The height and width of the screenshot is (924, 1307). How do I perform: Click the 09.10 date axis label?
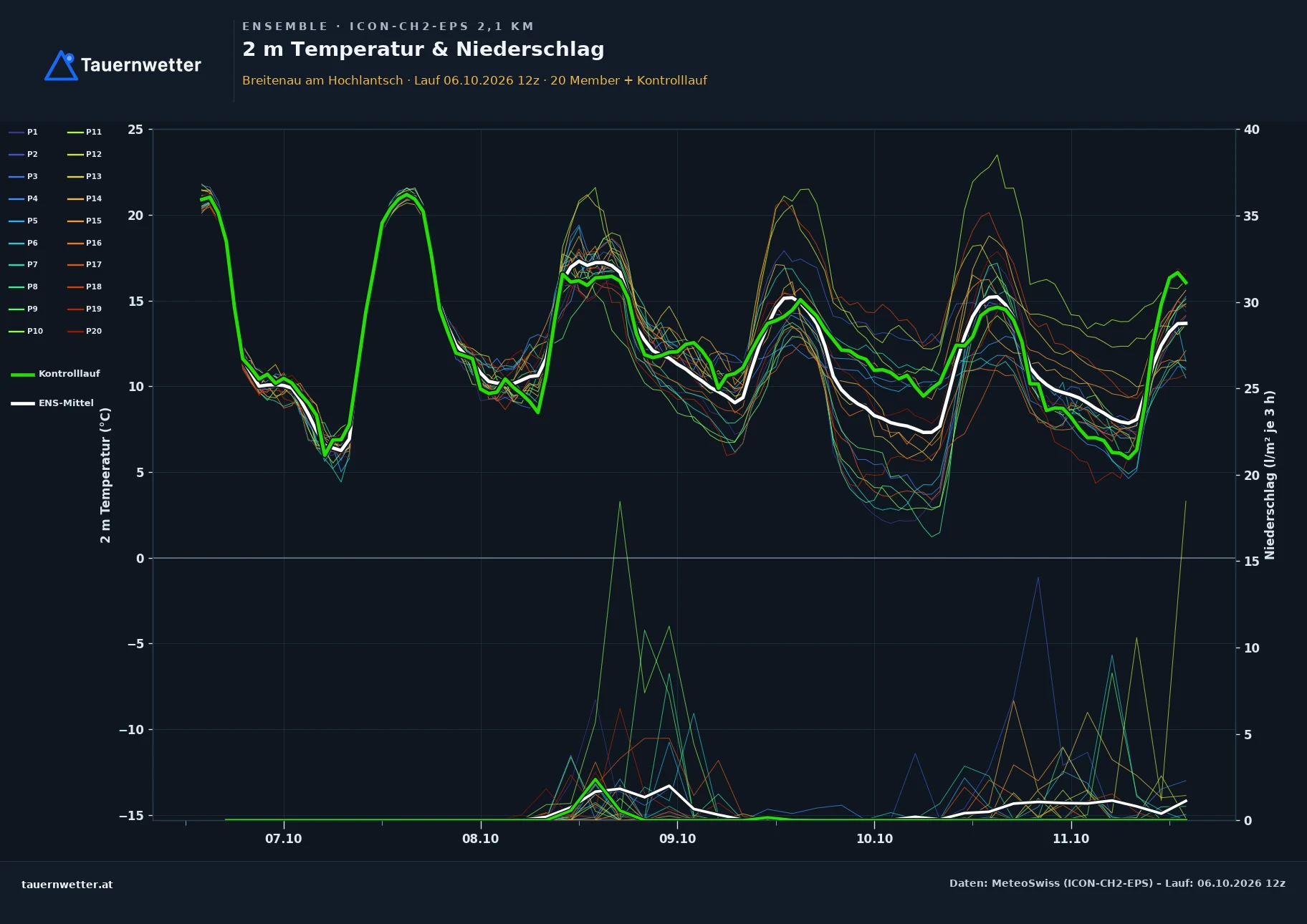(x=677, y=839)
